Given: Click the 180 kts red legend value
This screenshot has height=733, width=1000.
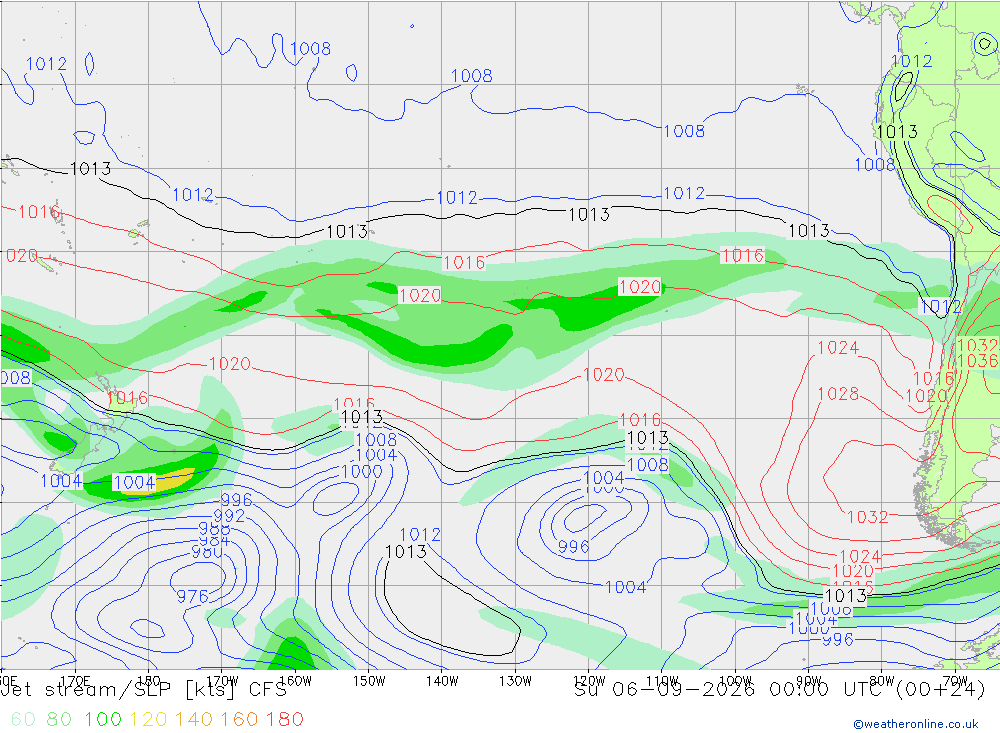Looking at the screenshot, I should [x=284, y=719].
